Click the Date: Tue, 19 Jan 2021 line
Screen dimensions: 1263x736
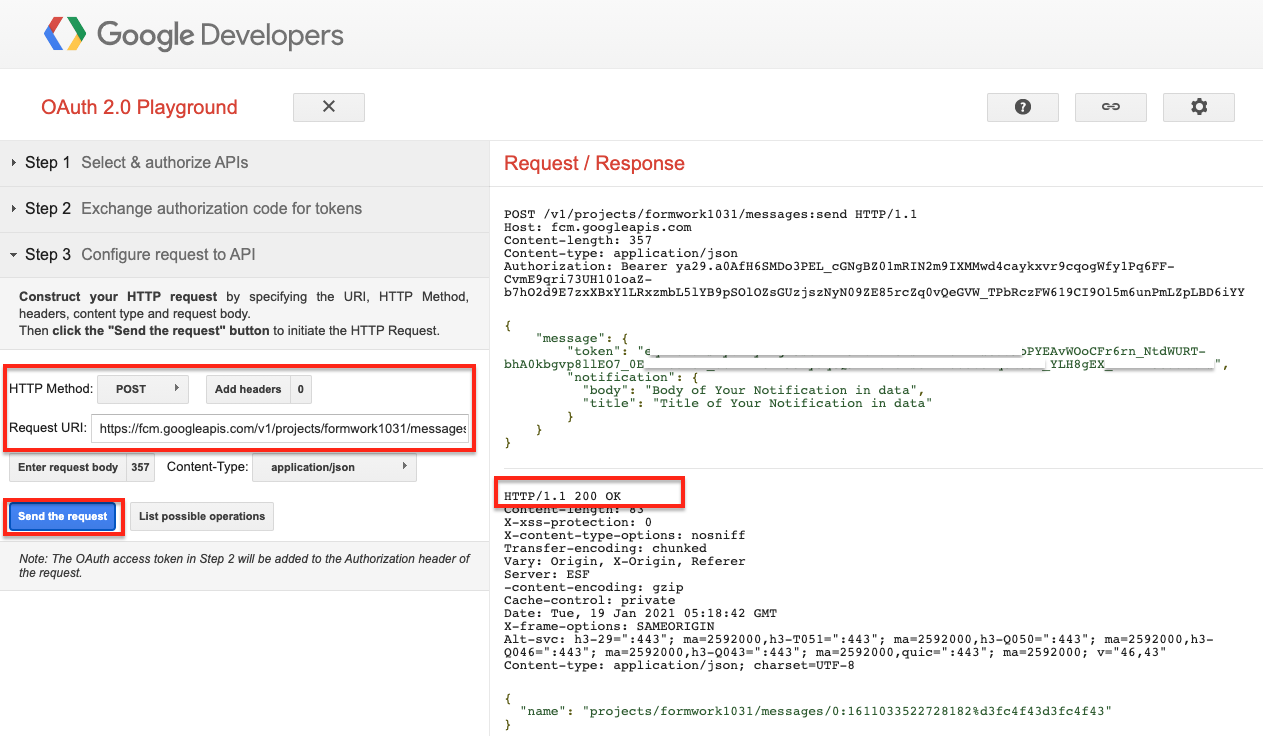[x=640, y=613]
